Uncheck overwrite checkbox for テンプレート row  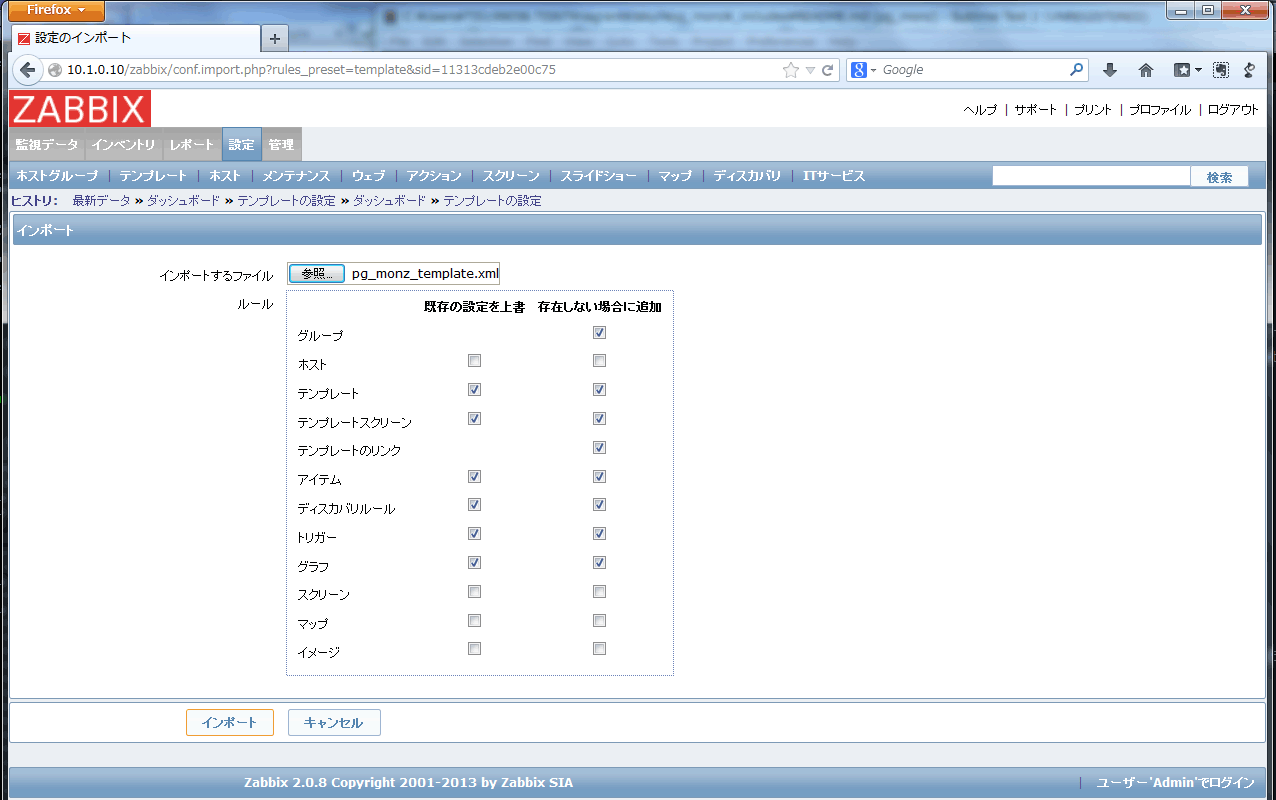tap(475, 390)
